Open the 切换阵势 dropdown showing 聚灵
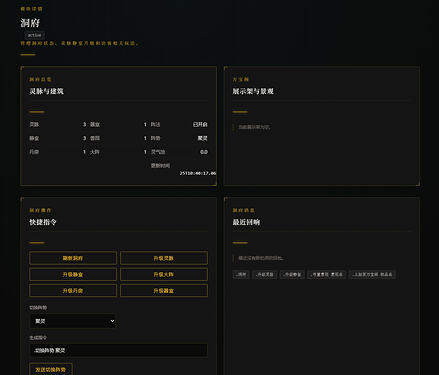This screenshot has height=375, width=439. coord(73,321)
